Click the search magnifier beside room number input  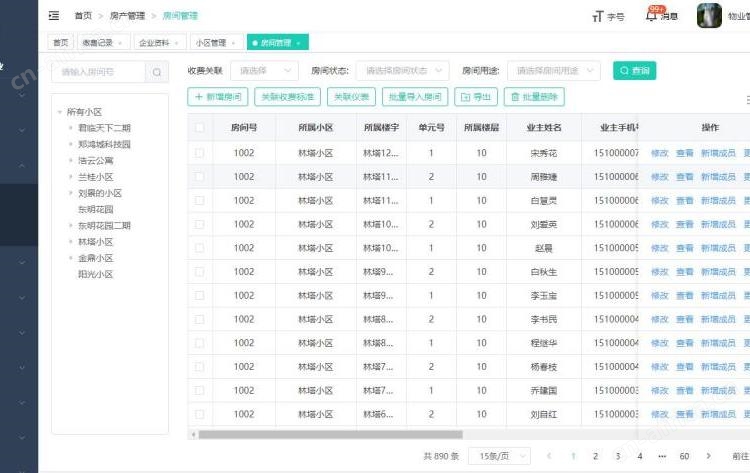(x=157, y=72)
